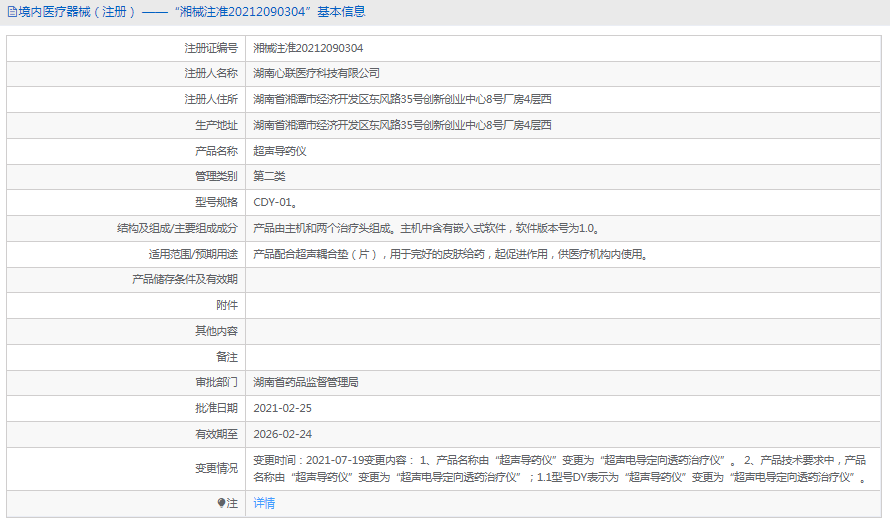Screen dimensions: 890x524
Task: Click the 审批部门 label
Action: (216, 383)
